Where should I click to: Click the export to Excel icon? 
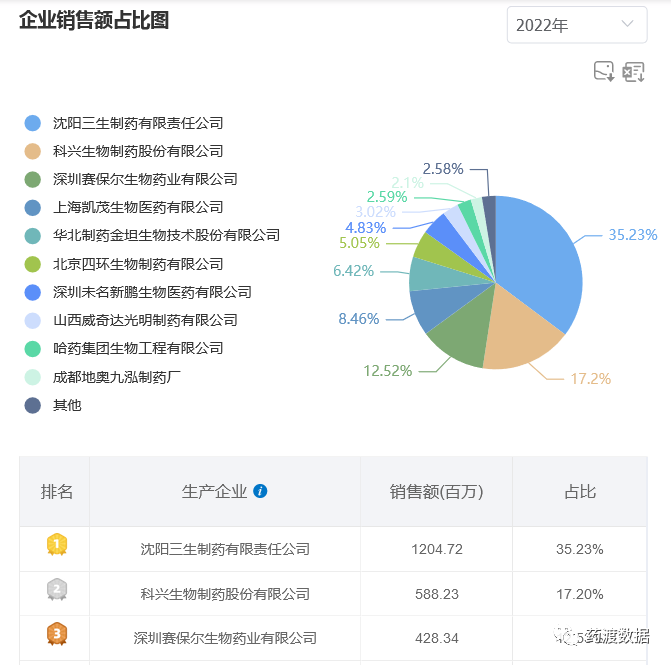coord(633,71)
